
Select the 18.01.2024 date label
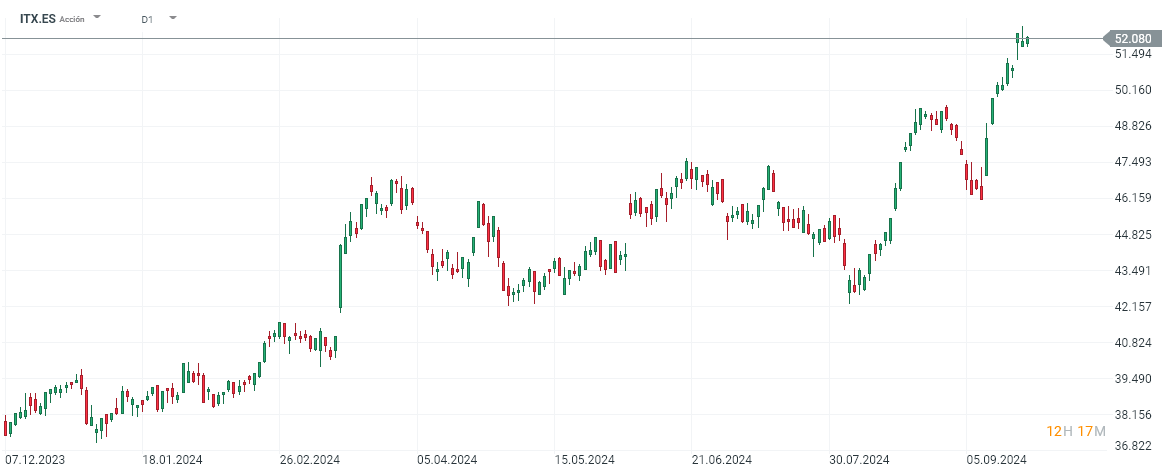(x=172, y=460)
